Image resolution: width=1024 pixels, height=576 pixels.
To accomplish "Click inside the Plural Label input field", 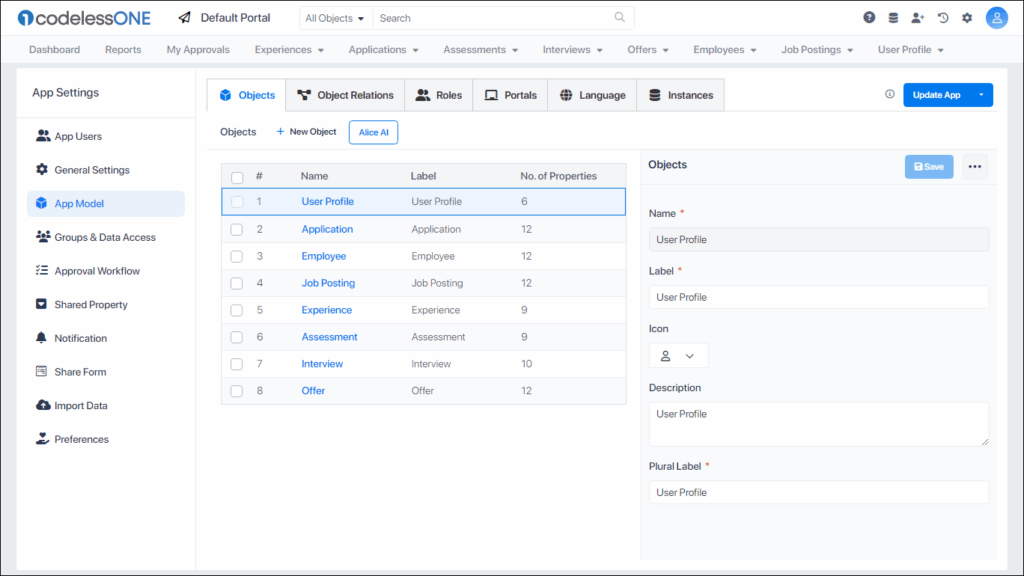I will pyautogui.click(x=818, y=492).
